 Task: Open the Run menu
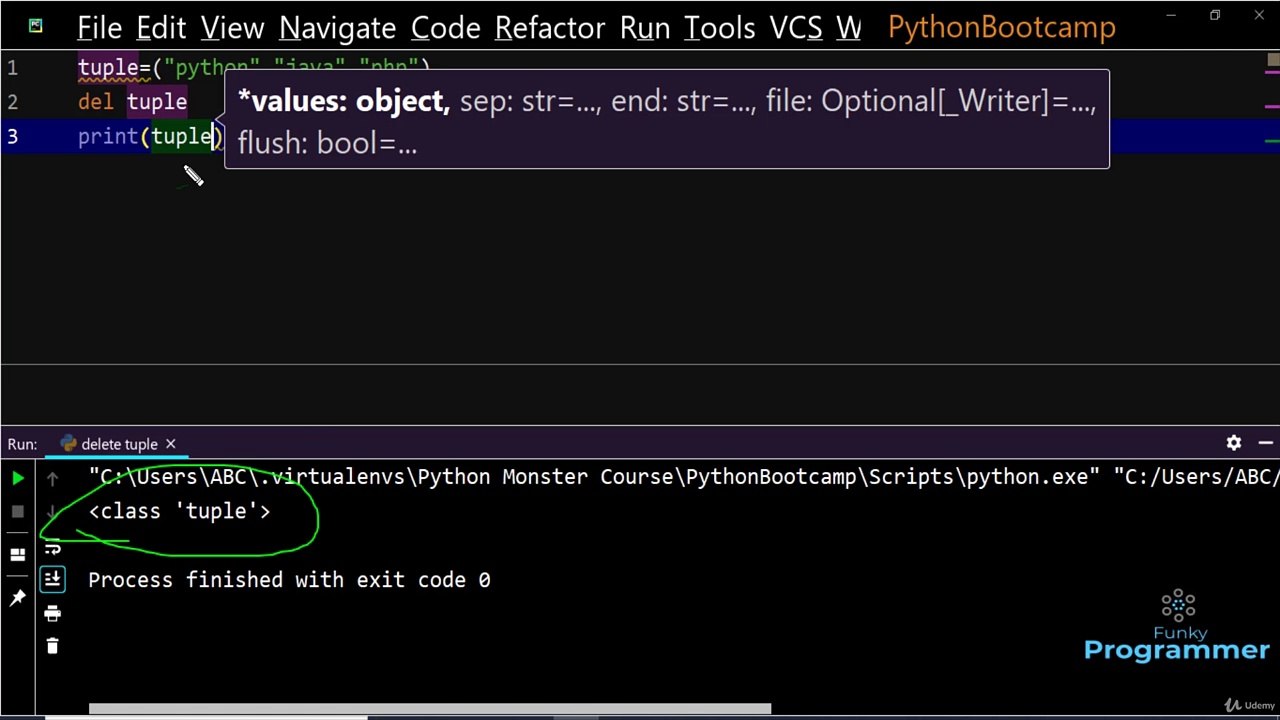(645, 28)
